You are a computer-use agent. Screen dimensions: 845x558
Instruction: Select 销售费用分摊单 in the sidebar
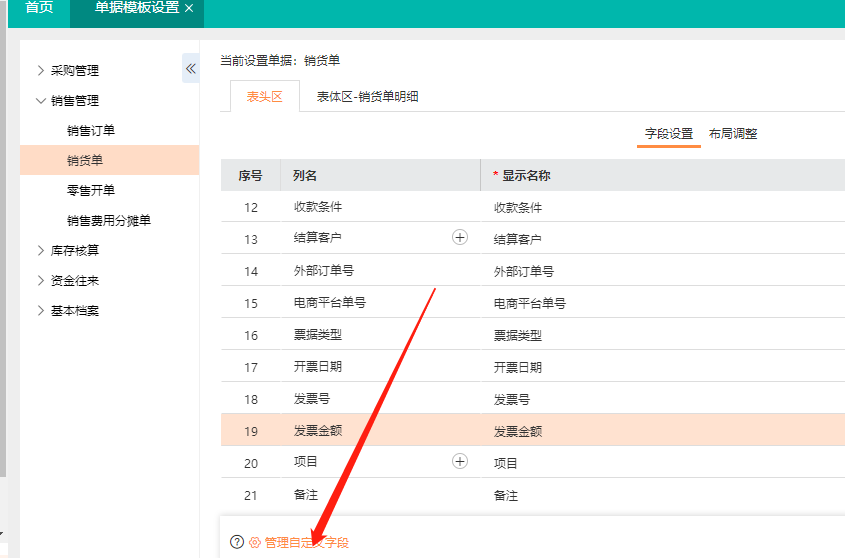tap(108, 220)
